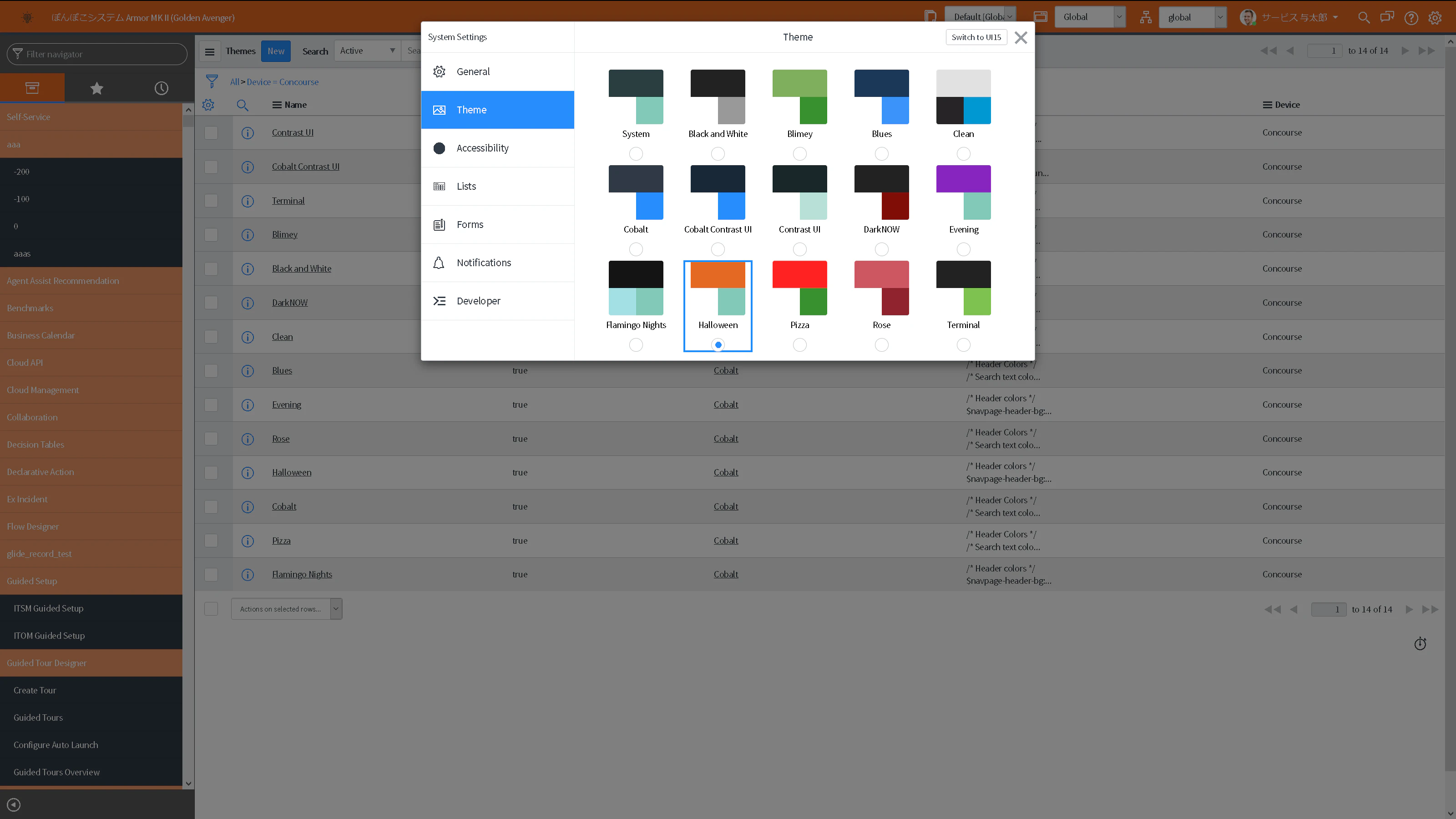Viewport: 1456px width, 819px height.
Task: Switch to the Accessibility settings tab
Action: 497,148
